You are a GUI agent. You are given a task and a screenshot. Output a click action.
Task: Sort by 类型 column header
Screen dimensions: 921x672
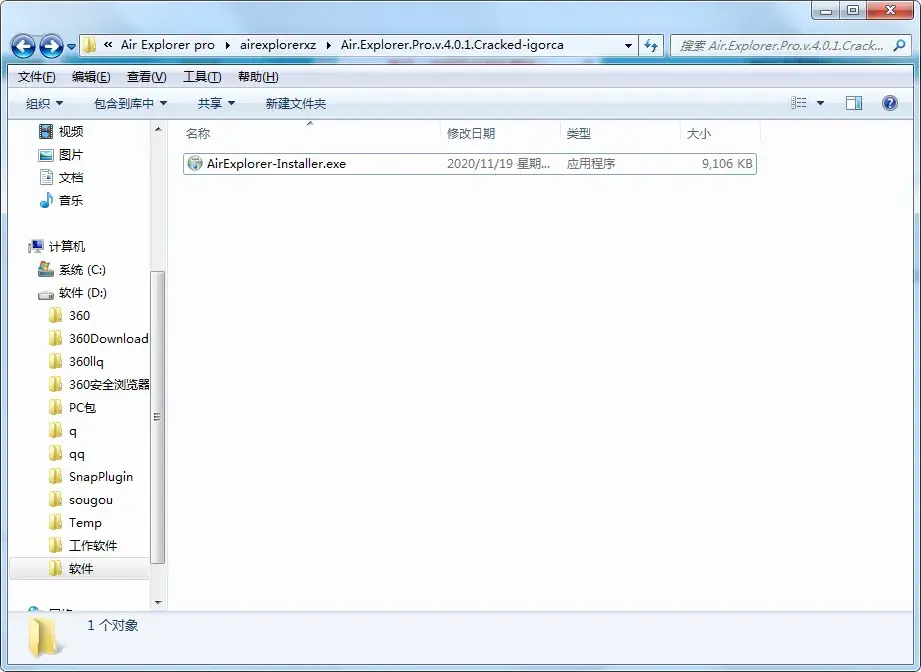pyautogui.click(x=620, y=133)
